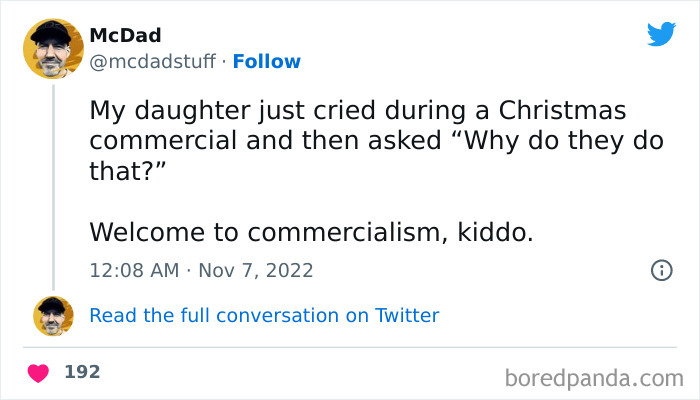Open the McDad display name
700x400 pixels.
click(x=125, y=36)
